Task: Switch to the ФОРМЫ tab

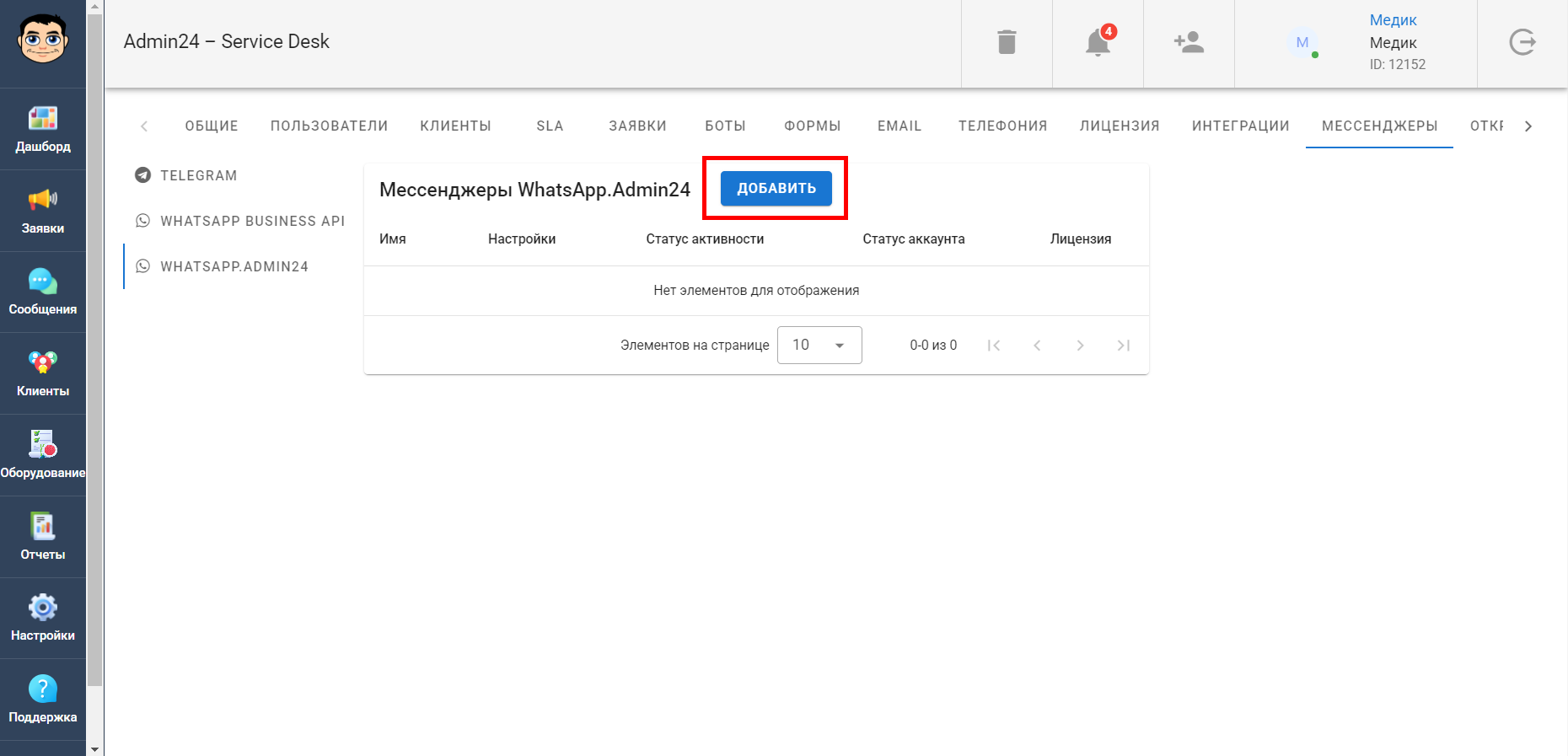Action: 813,126
